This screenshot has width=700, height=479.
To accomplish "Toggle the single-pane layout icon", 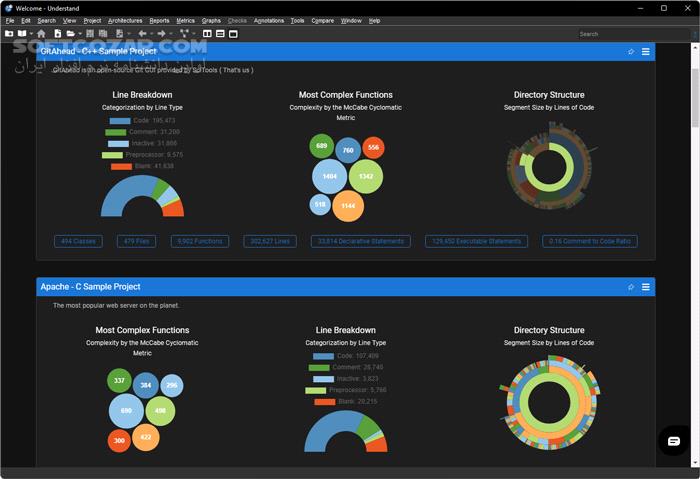I will pos(233,33).
